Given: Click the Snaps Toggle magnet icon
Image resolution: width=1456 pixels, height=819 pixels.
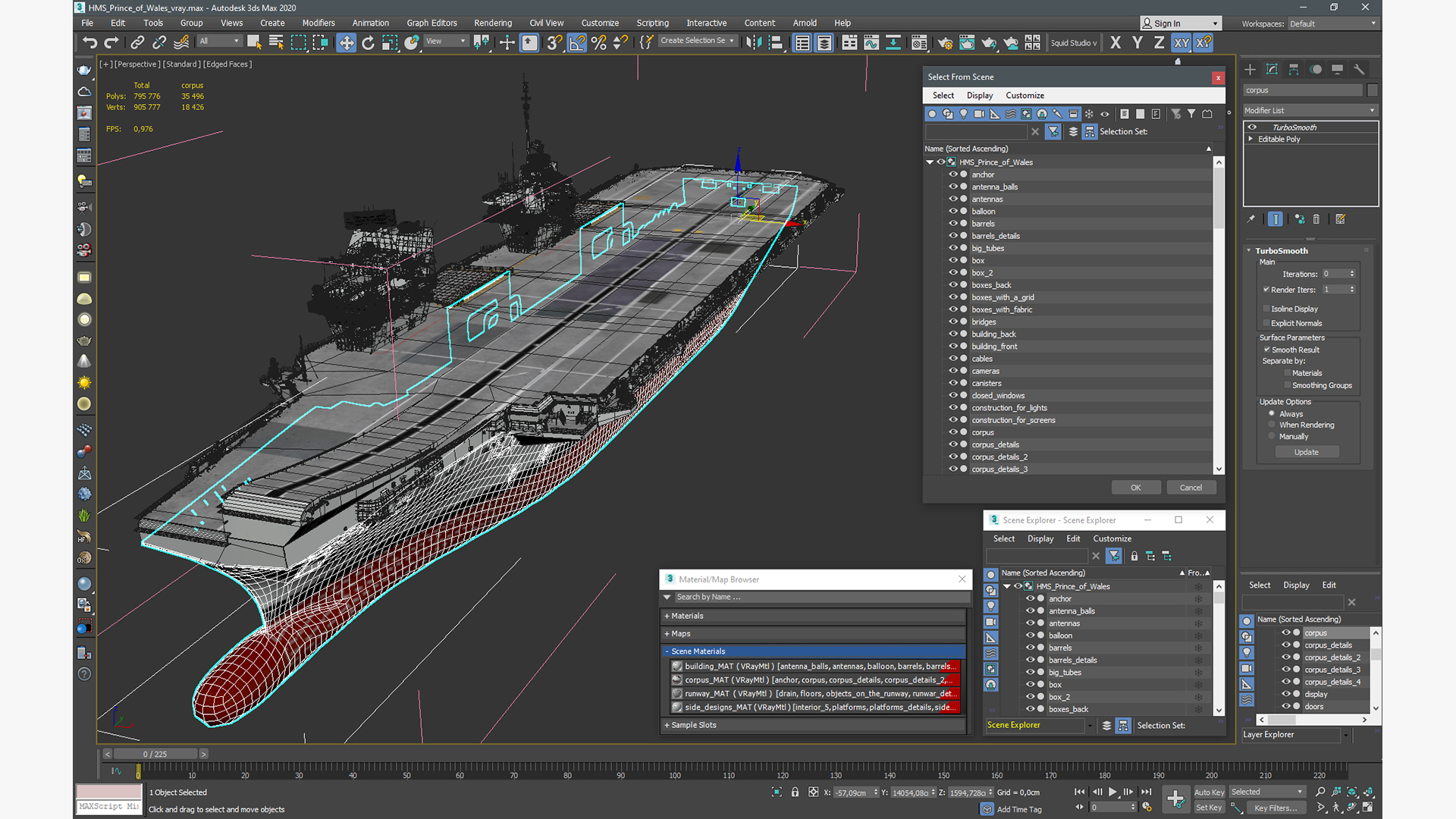Looking at the screenshot, I should (x=555, y=42).
